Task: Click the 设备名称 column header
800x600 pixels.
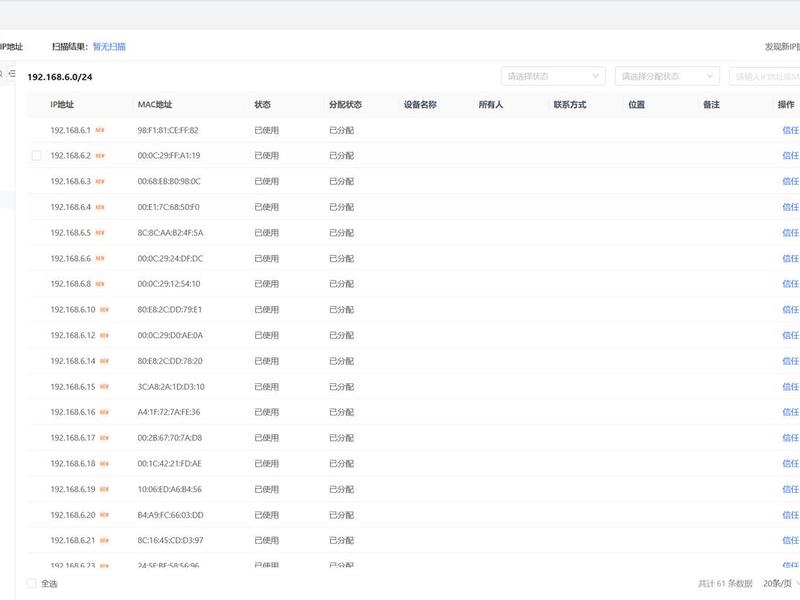Action: 420,104
